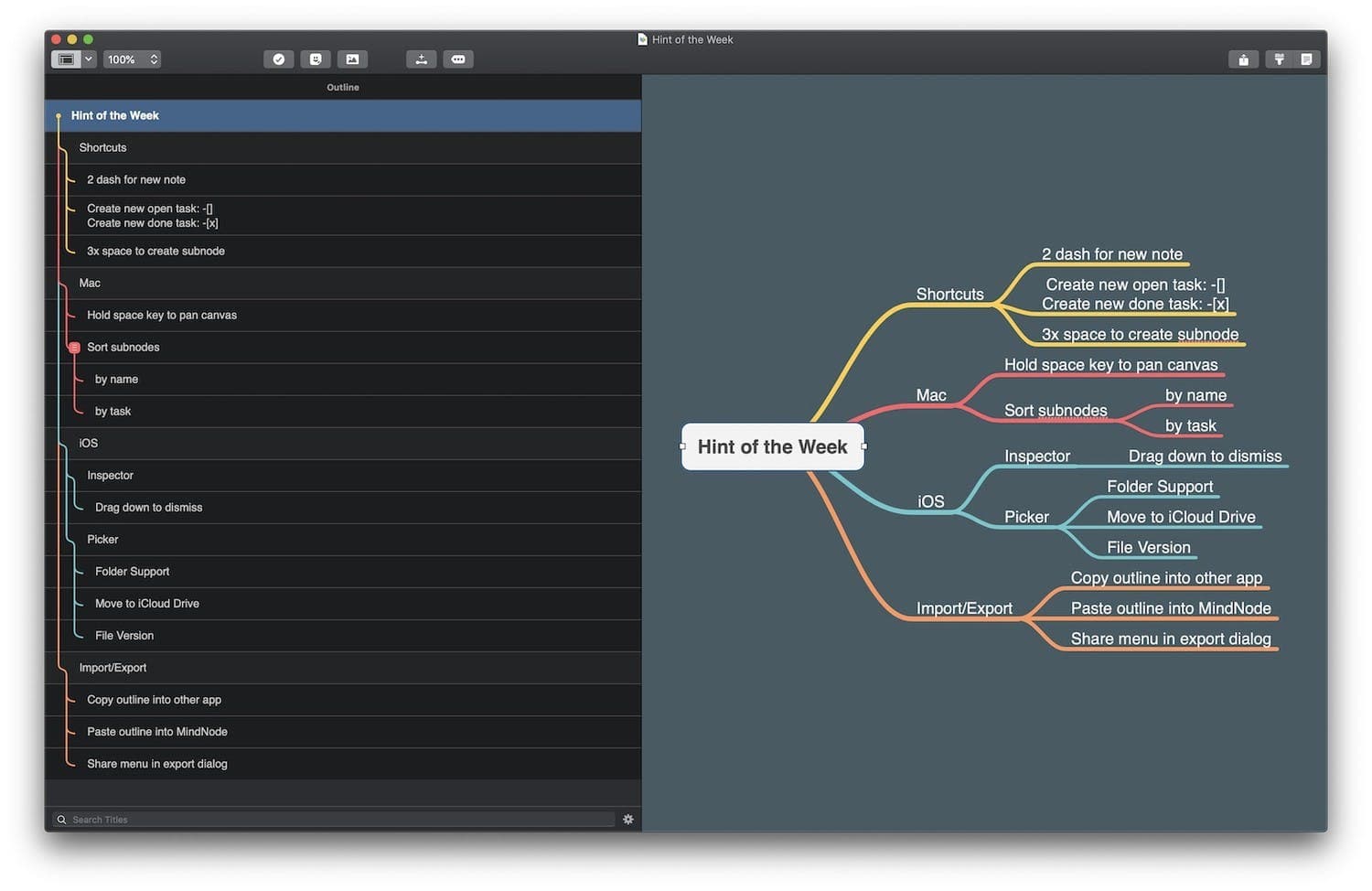Select the Mac node on canvas
The width and height of the screenshot is (1372, 891).
(x=931, y=395)
